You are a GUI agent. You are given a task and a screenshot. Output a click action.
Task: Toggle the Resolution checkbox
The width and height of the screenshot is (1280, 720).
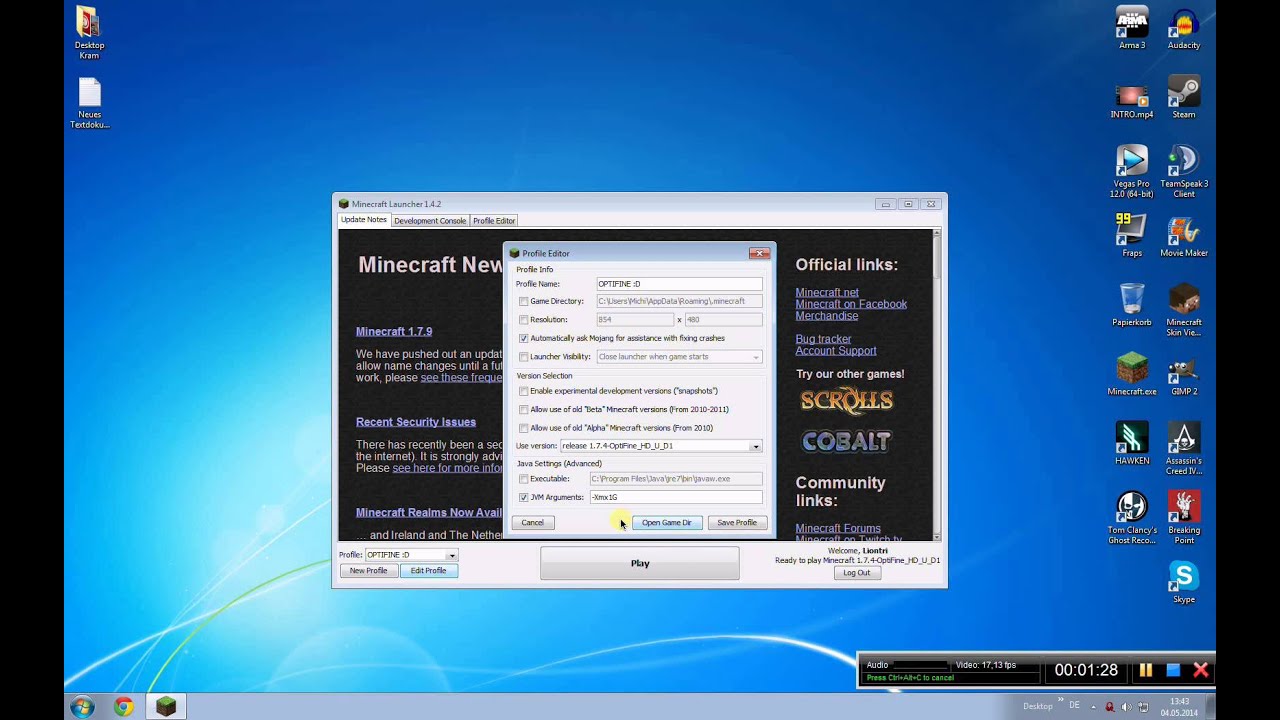[523, 320]
